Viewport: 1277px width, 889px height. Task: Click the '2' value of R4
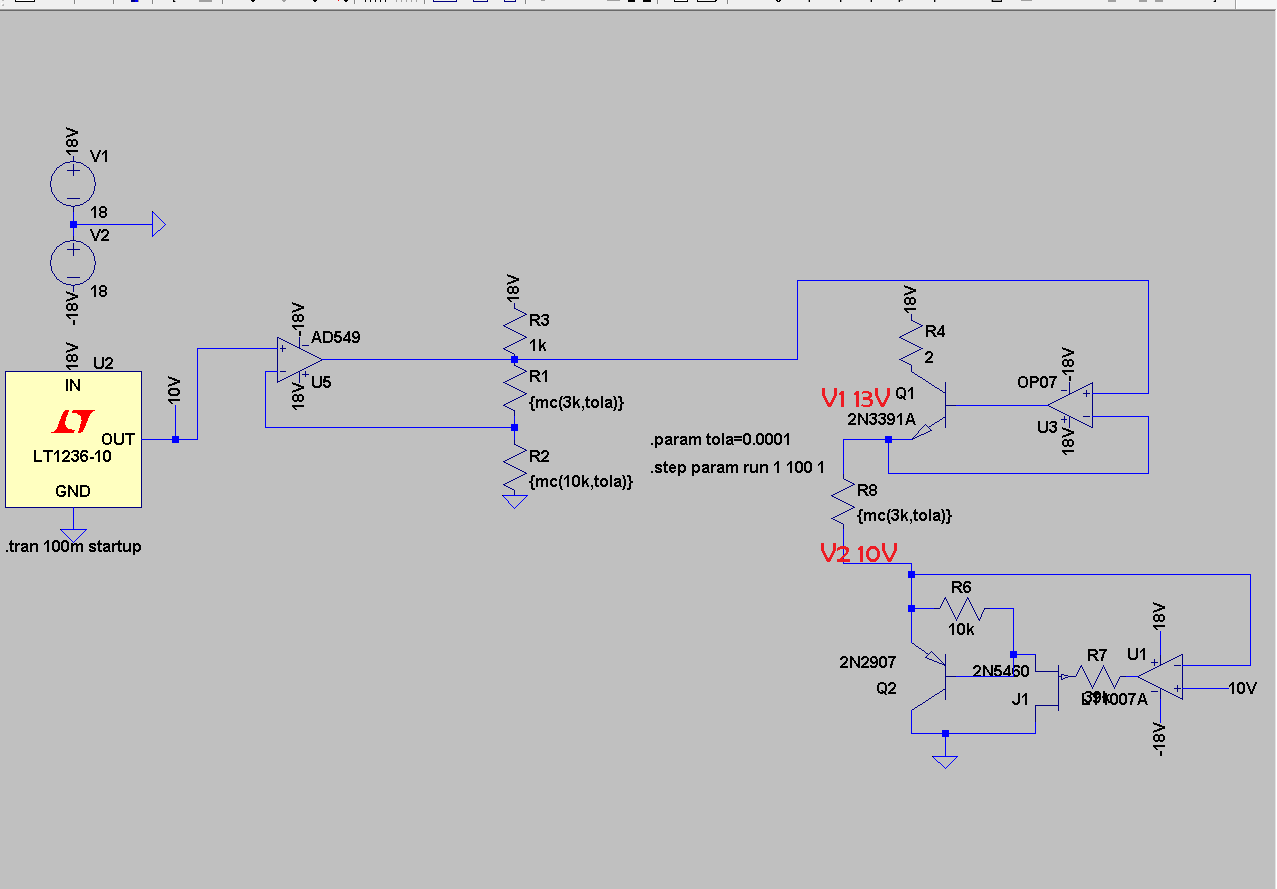point(929,357)
